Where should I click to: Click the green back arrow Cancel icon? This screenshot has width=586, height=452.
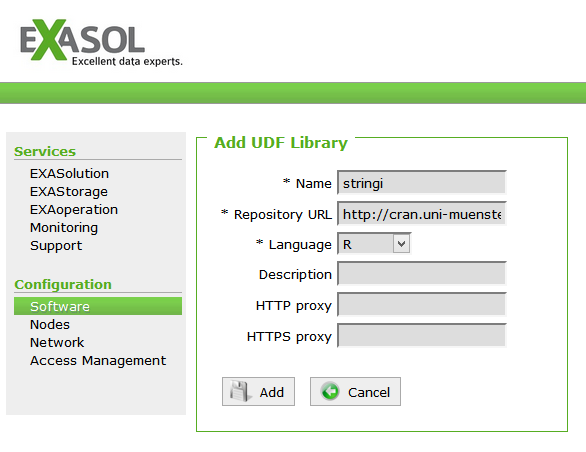[x=330, y=391]
